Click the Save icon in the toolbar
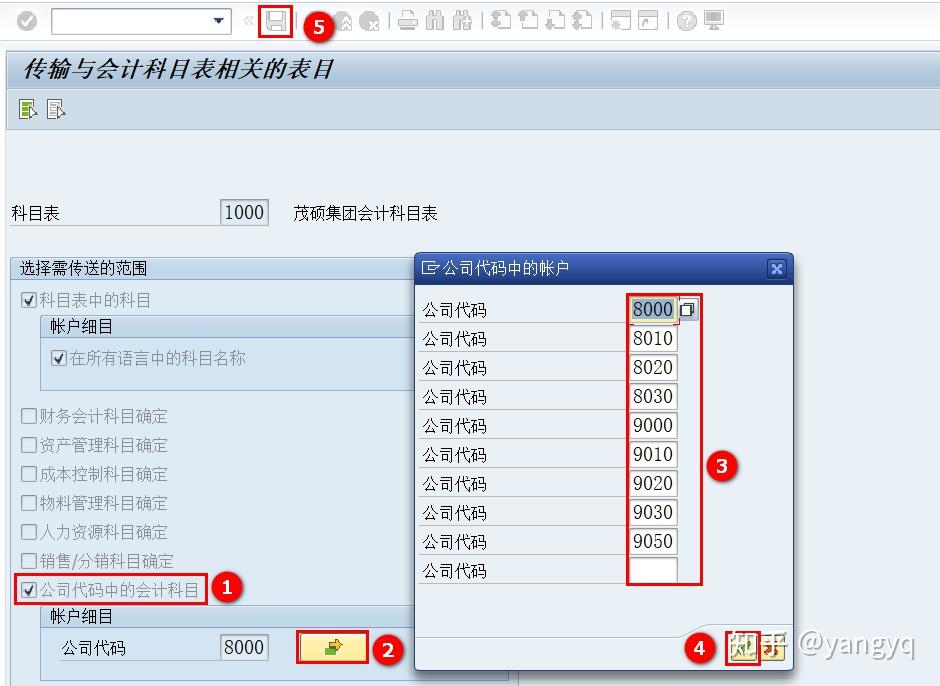Screen dimensions: 940x686 point(275,21)
